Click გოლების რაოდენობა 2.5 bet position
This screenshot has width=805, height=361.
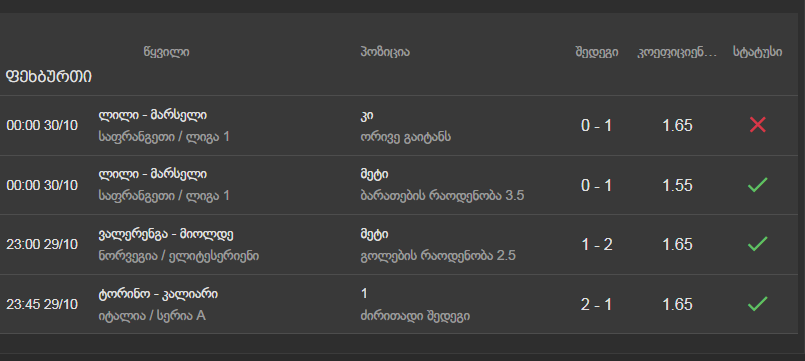438,256
